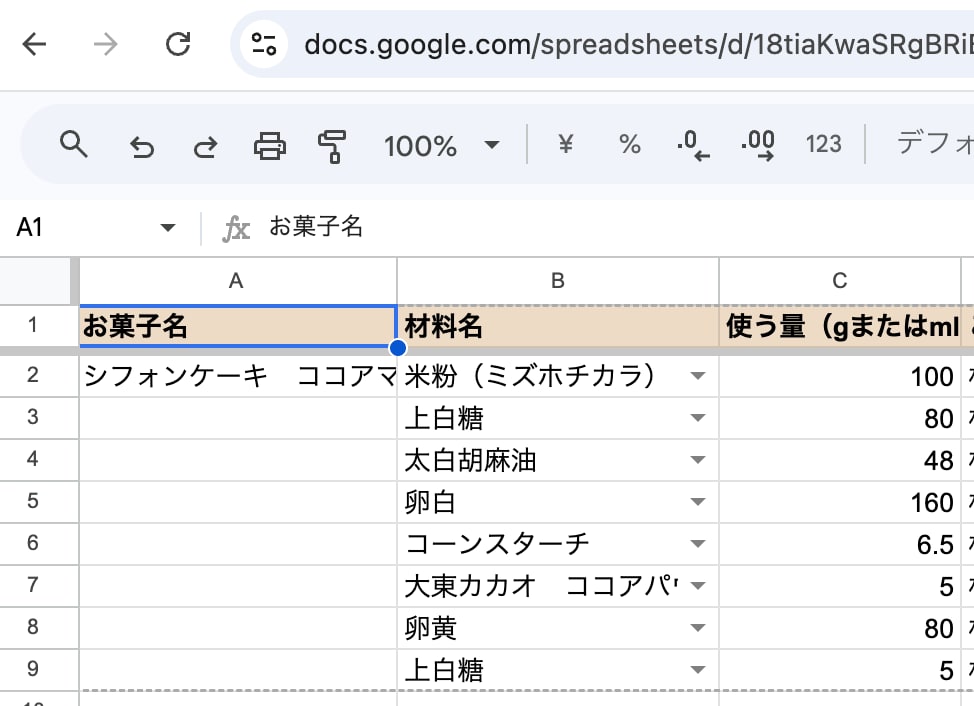Undo the last action
The width and height of the screenshot is (974, 706).
click(x=142, y=147)
